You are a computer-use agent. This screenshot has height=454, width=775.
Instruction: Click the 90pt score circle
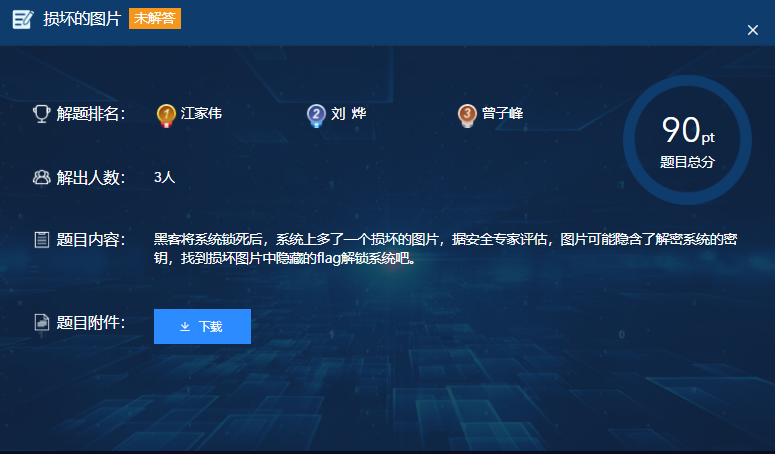pos(688,140)
